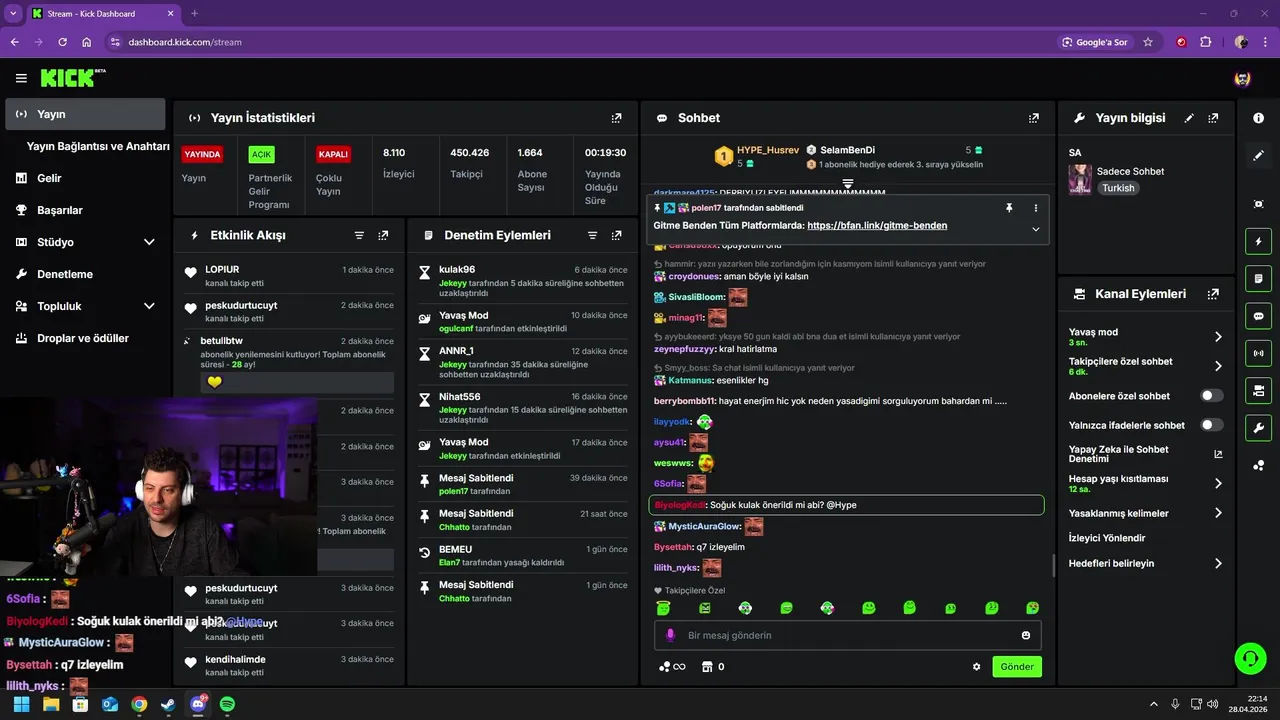Click Google'a Sor in browser toolbar
This screenshot has height=720, width=1280.
1095,42
